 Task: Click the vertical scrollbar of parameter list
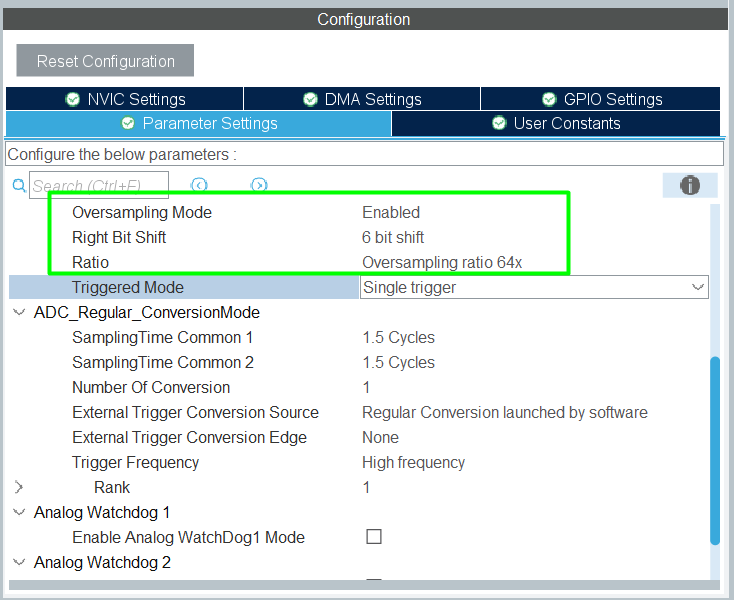pyautogui.click(x=714, y=450)
